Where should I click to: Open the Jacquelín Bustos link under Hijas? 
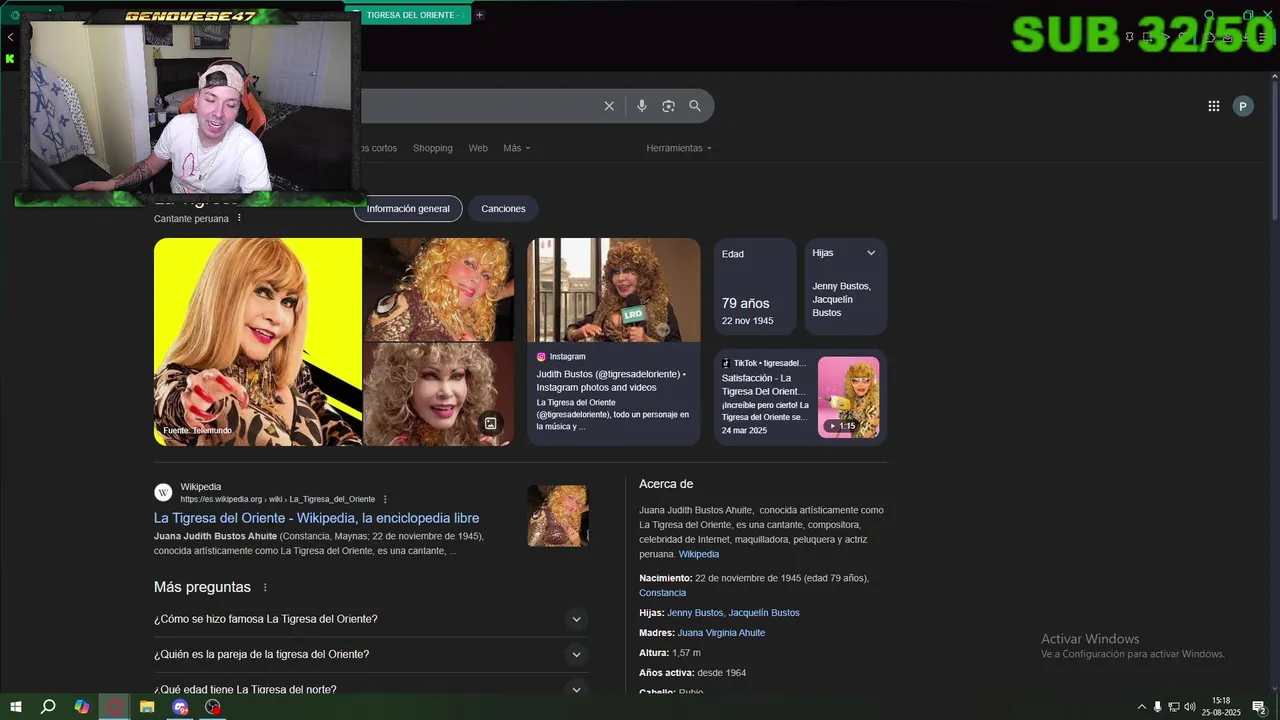[764, 613]
